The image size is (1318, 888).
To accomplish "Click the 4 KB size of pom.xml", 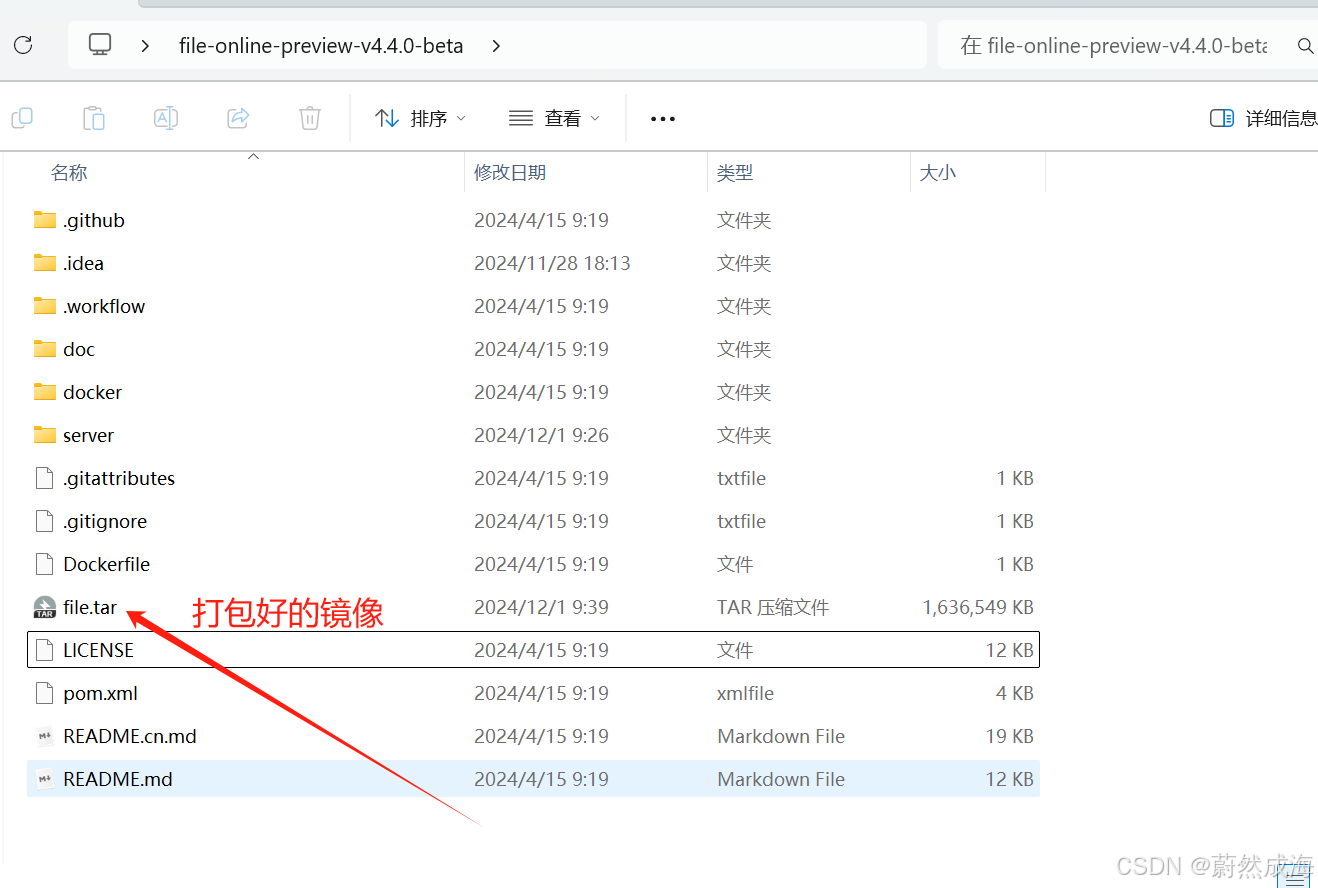I will pos(1015,693).
